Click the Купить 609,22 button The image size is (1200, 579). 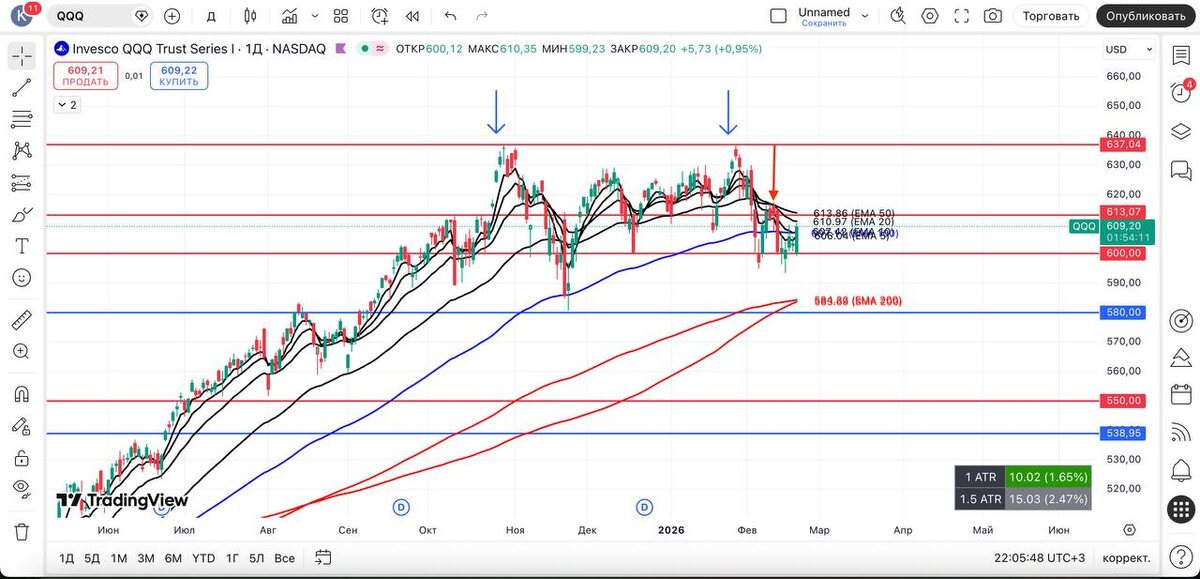click(178, 76)
